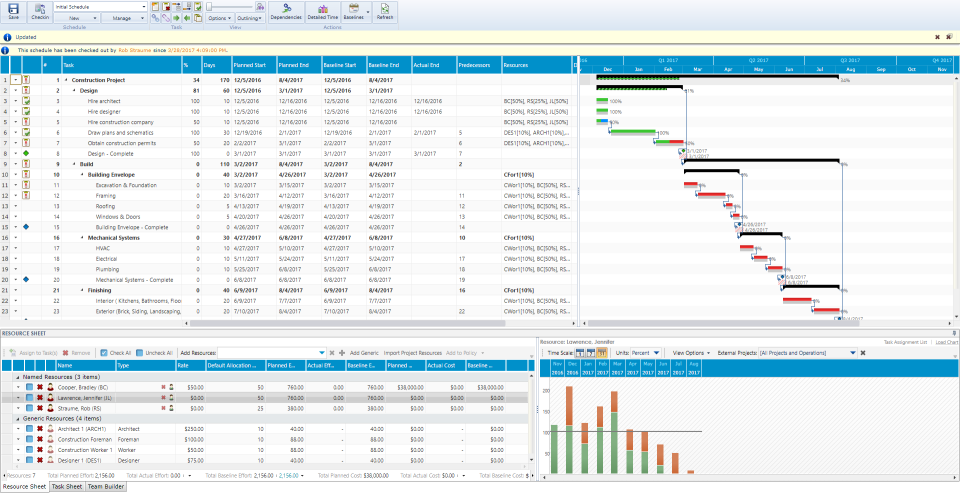The image size is (960, 493).
Task: Save the schedule with the Save icon
Action: coord(13,12)
